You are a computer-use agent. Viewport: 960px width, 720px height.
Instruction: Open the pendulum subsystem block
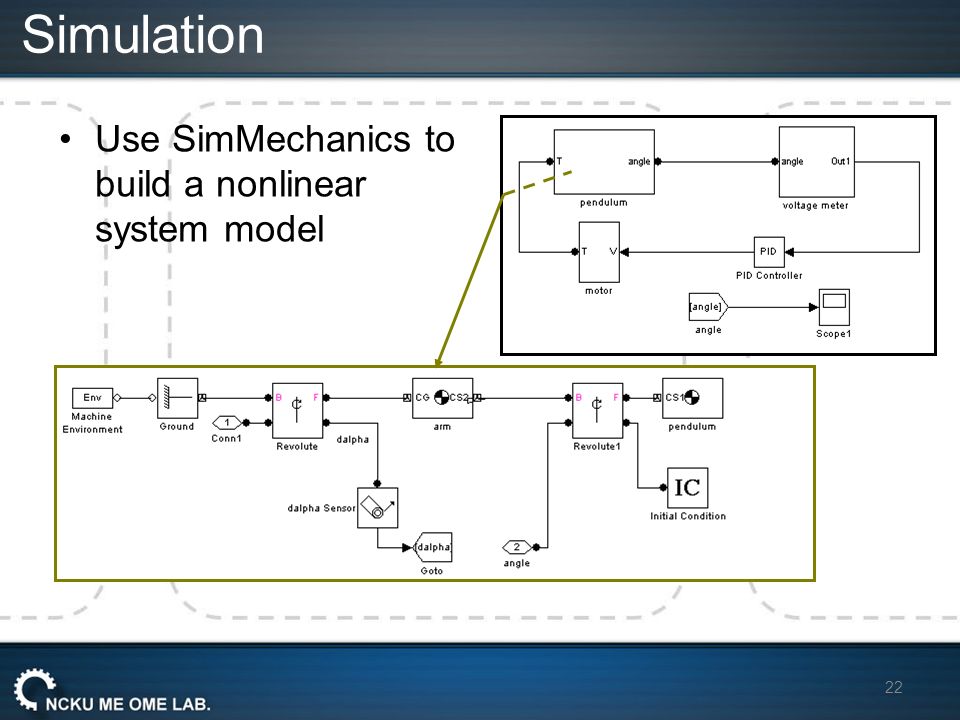pos(604,162)
